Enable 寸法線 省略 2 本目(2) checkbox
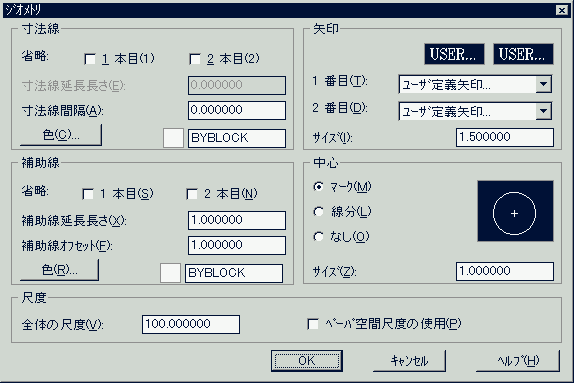574x383 pixels. point(195,59)
